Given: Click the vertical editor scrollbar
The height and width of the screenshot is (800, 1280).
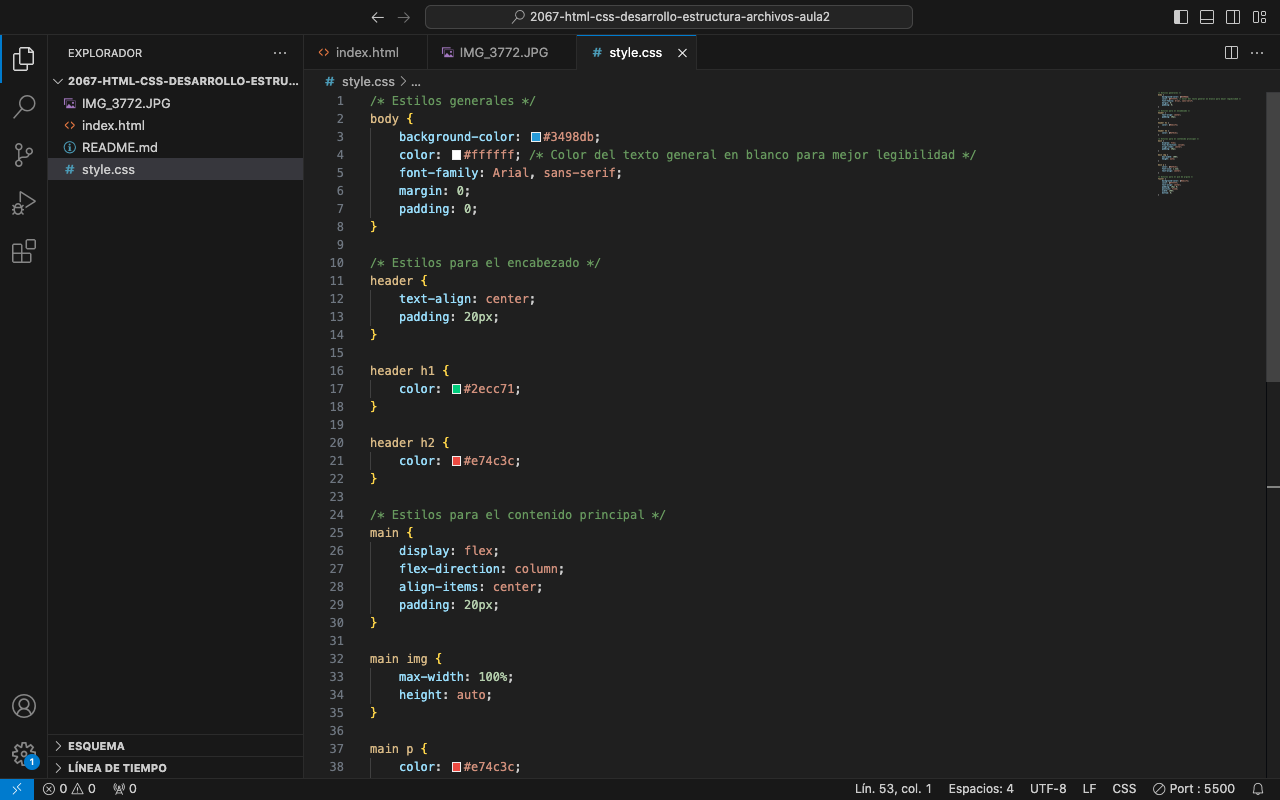Looking at the screenshot, I should (1273, 236).
